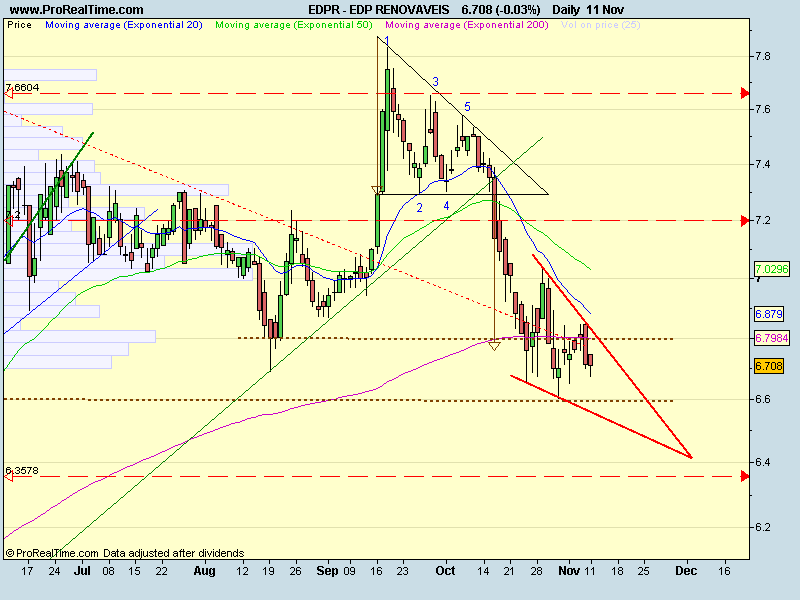The width and height of the screenshot is (800, 600).
Task: Click the 6.2 price axis label
Action: point(763,527)
